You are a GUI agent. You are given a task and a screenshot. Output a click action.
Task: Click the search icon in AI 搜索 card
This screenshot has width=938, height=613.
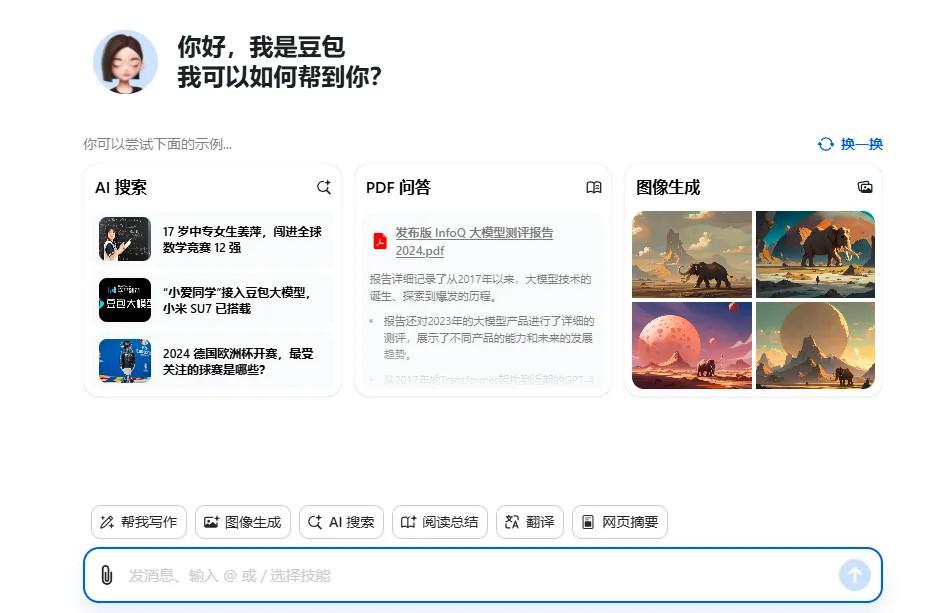(324, 187)
